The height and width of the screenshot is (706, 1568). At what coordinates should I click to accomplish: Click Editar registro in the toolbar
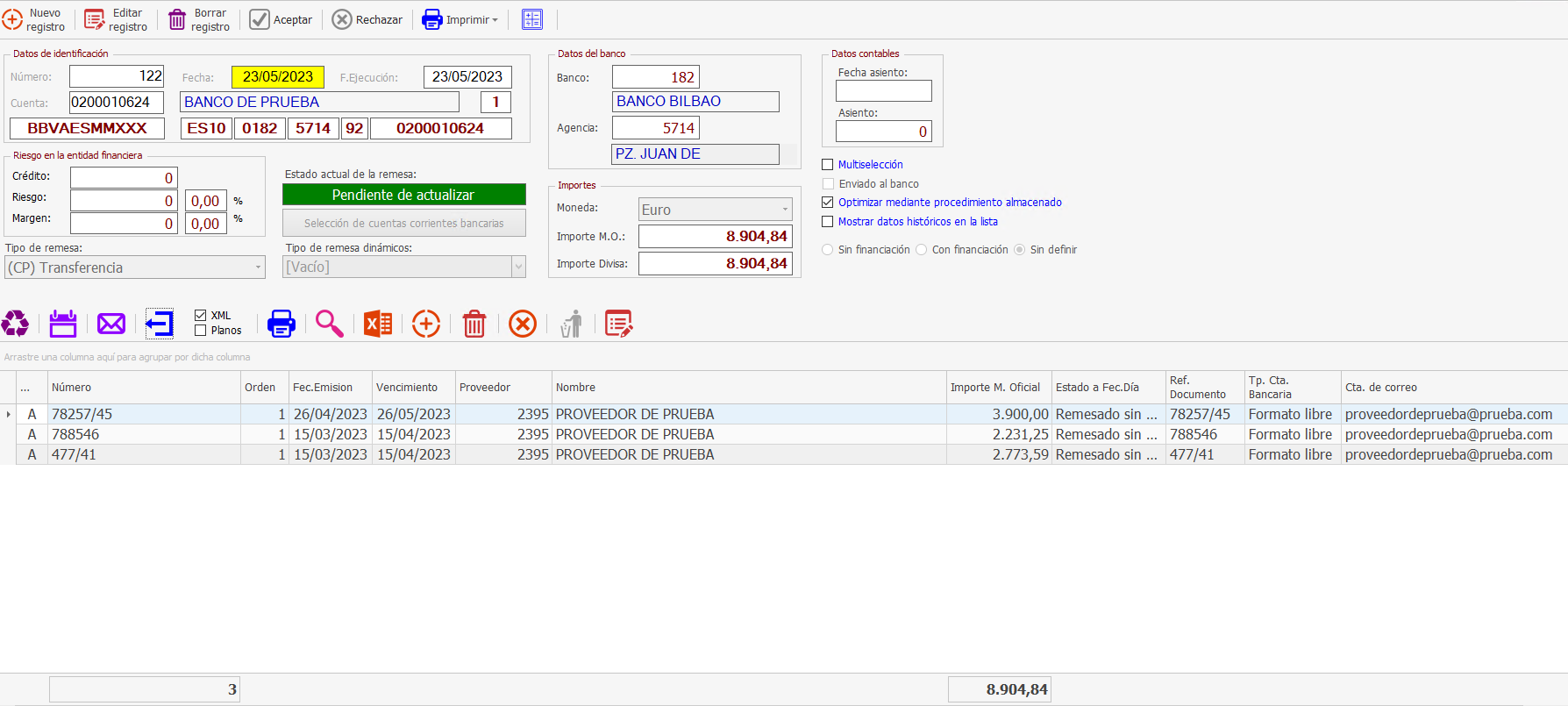click(x=117, y=19)
